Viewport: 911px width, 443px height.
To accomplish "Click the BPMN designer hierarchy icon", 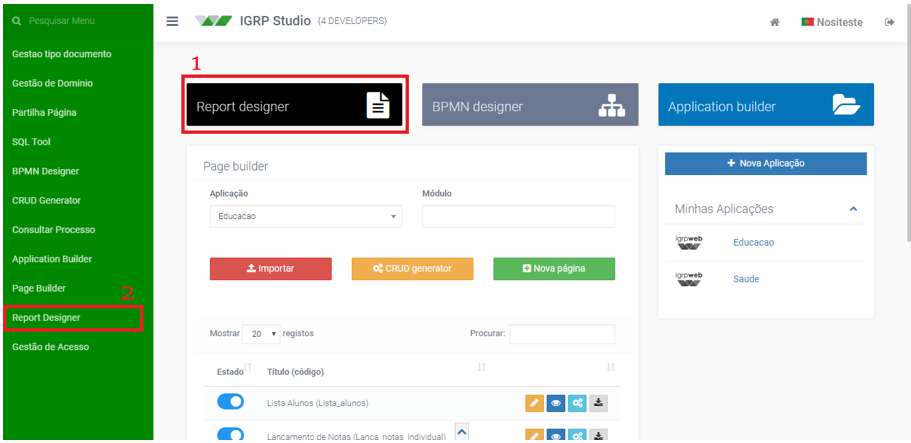I will tap(612, 106).
